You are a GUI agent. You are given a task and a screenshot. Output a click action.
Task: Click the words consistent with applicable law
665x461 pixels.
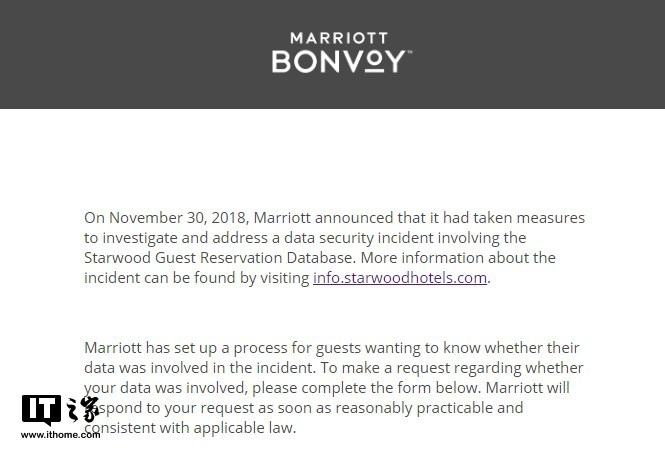pyautogui.click(x=190, y=428)
